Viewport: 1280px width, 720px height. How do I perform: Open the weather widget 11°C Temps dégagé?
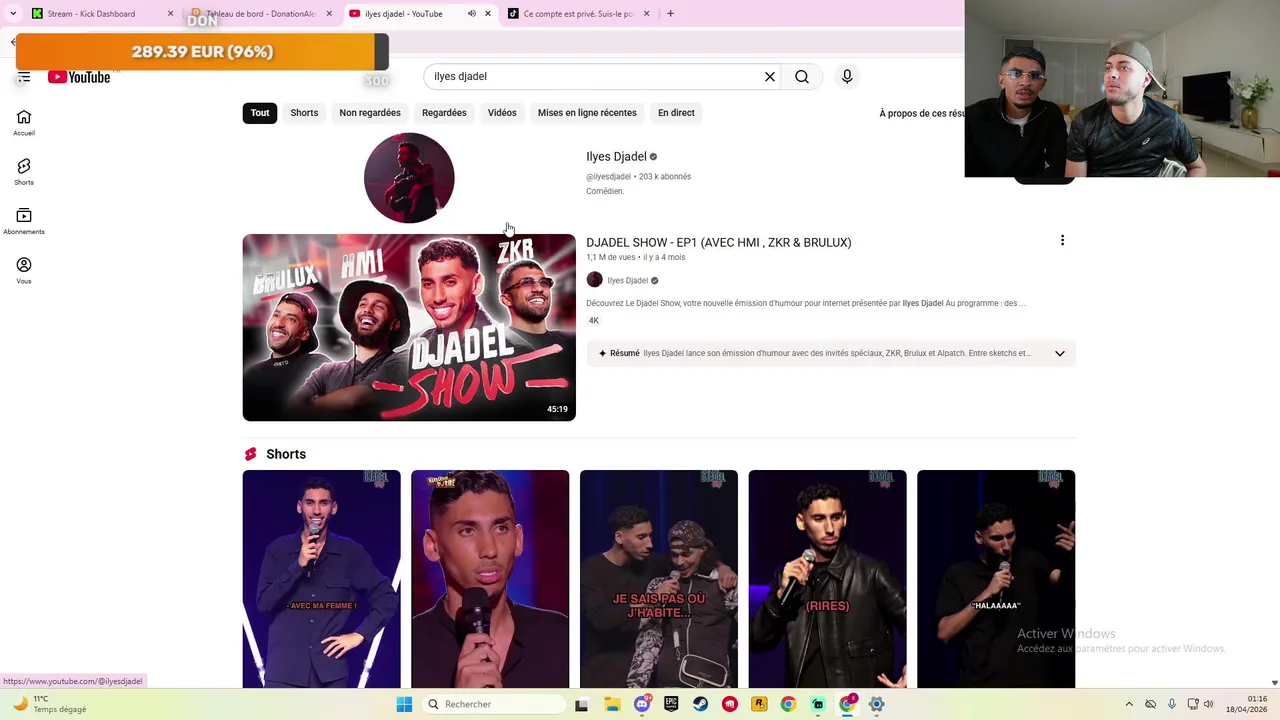[x=50, y=704]
